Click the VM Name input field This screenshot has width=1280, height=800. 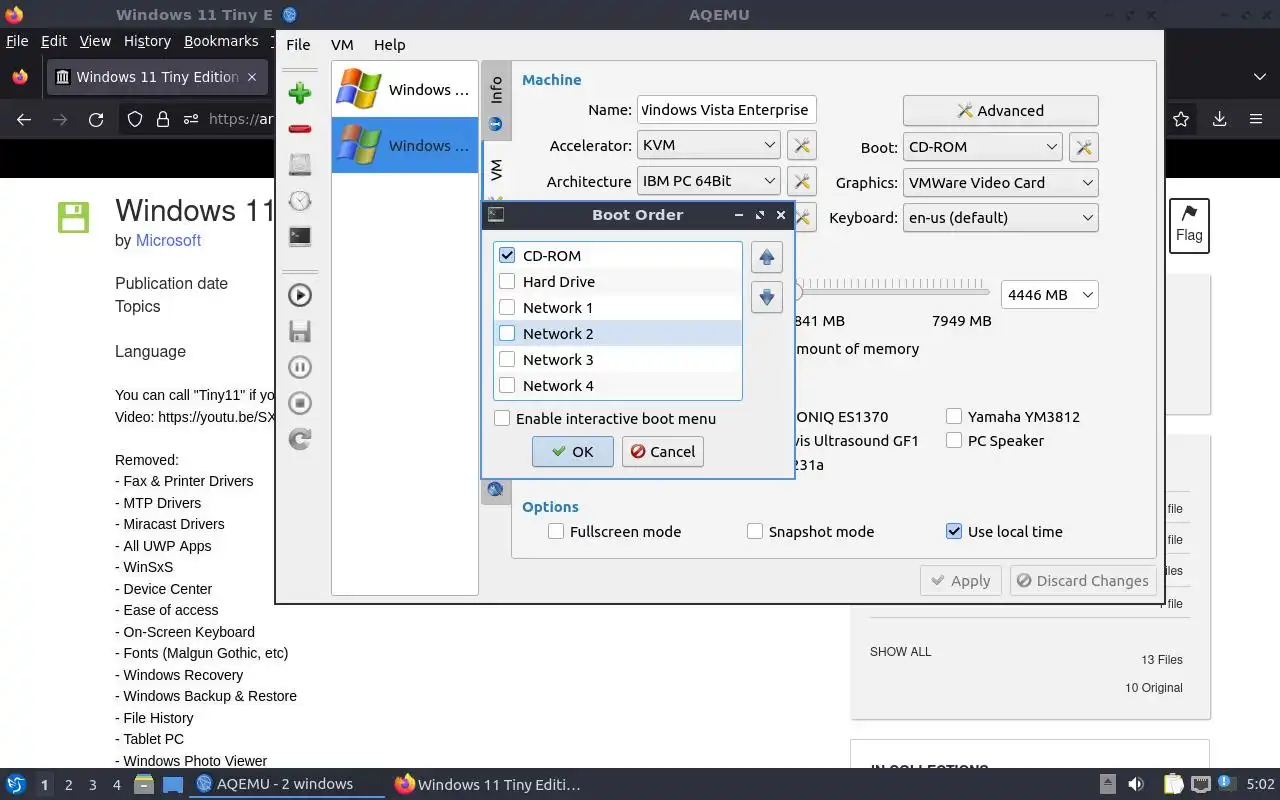click(x=726, y=110)
